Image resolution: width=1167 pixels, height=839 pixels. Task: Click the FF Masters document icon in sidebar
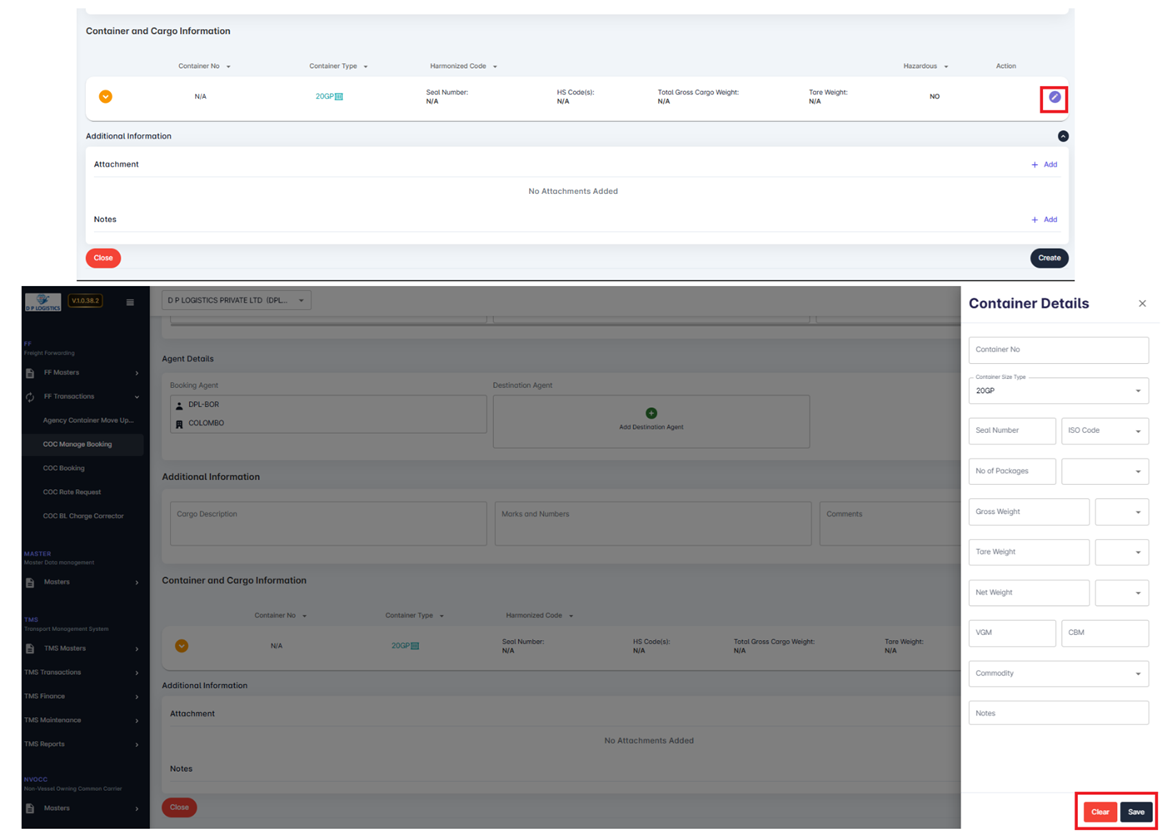tap(30, 373)
